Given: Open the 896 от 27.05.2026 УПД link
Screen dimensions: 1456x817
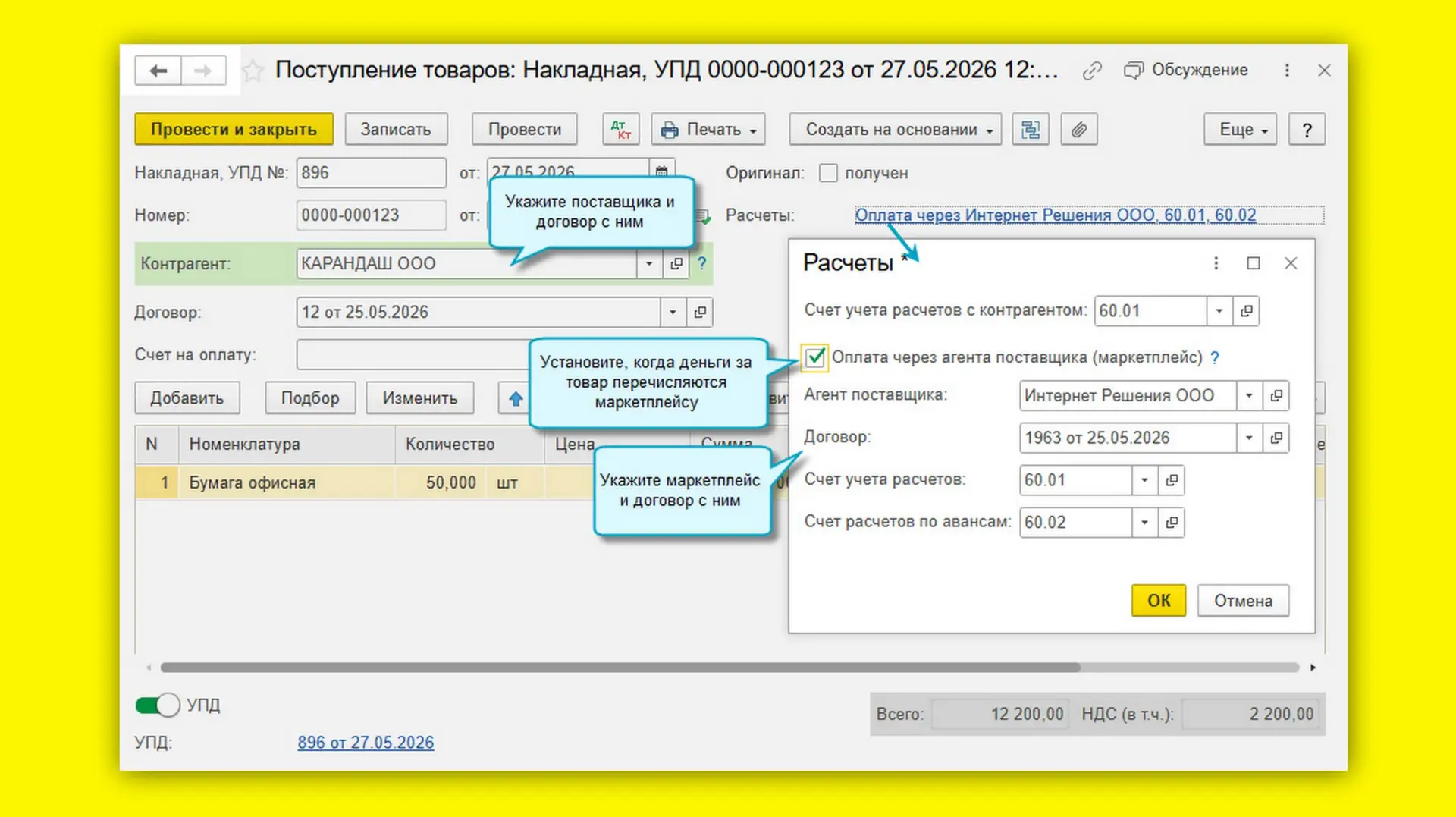Looking at the screenshot, I should pos(366,743).
